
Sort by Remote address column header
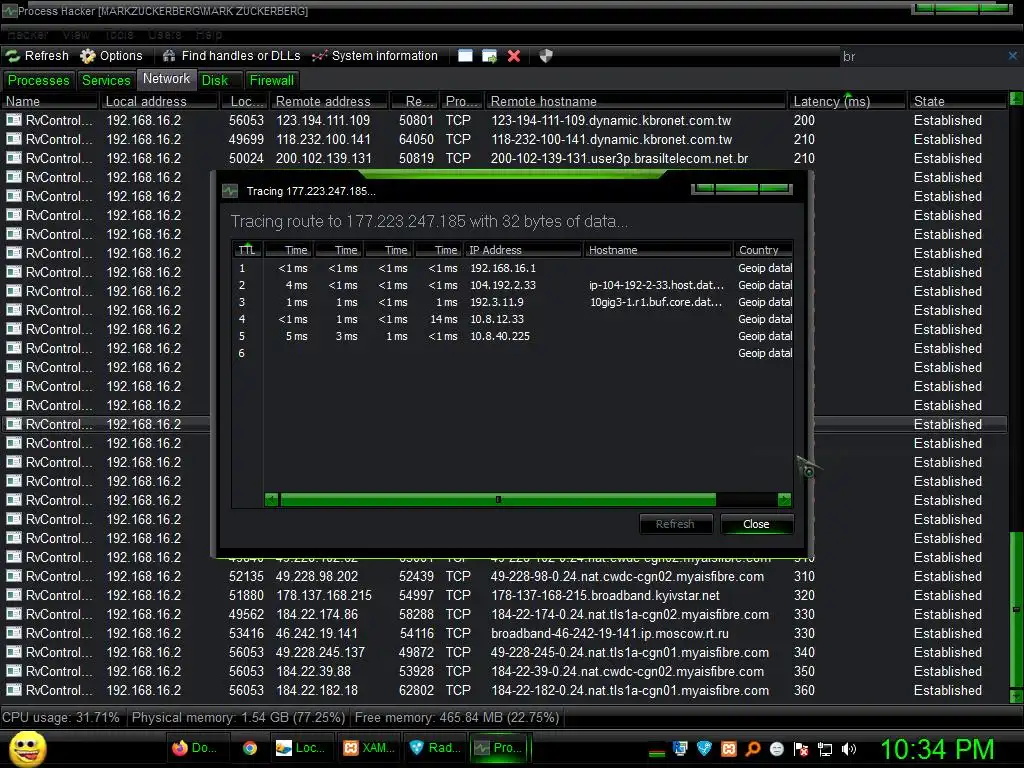tap(330, 101)
